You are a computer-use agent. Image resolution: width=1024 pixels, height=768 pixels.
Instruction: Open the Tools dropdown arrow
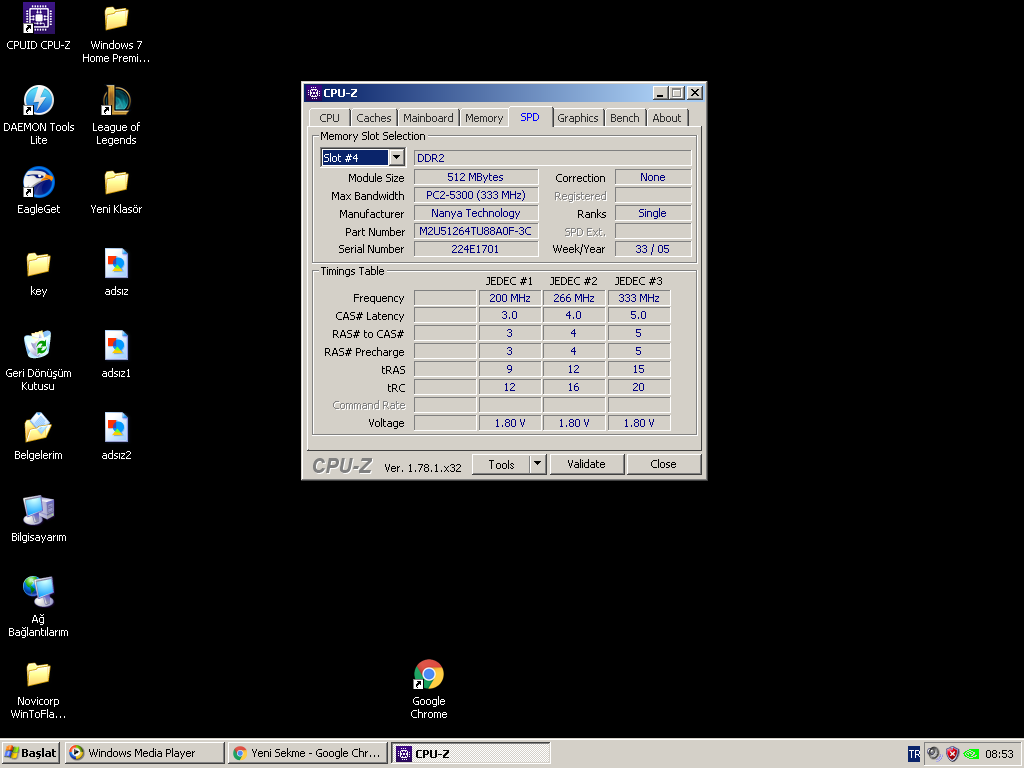point(537,464)
